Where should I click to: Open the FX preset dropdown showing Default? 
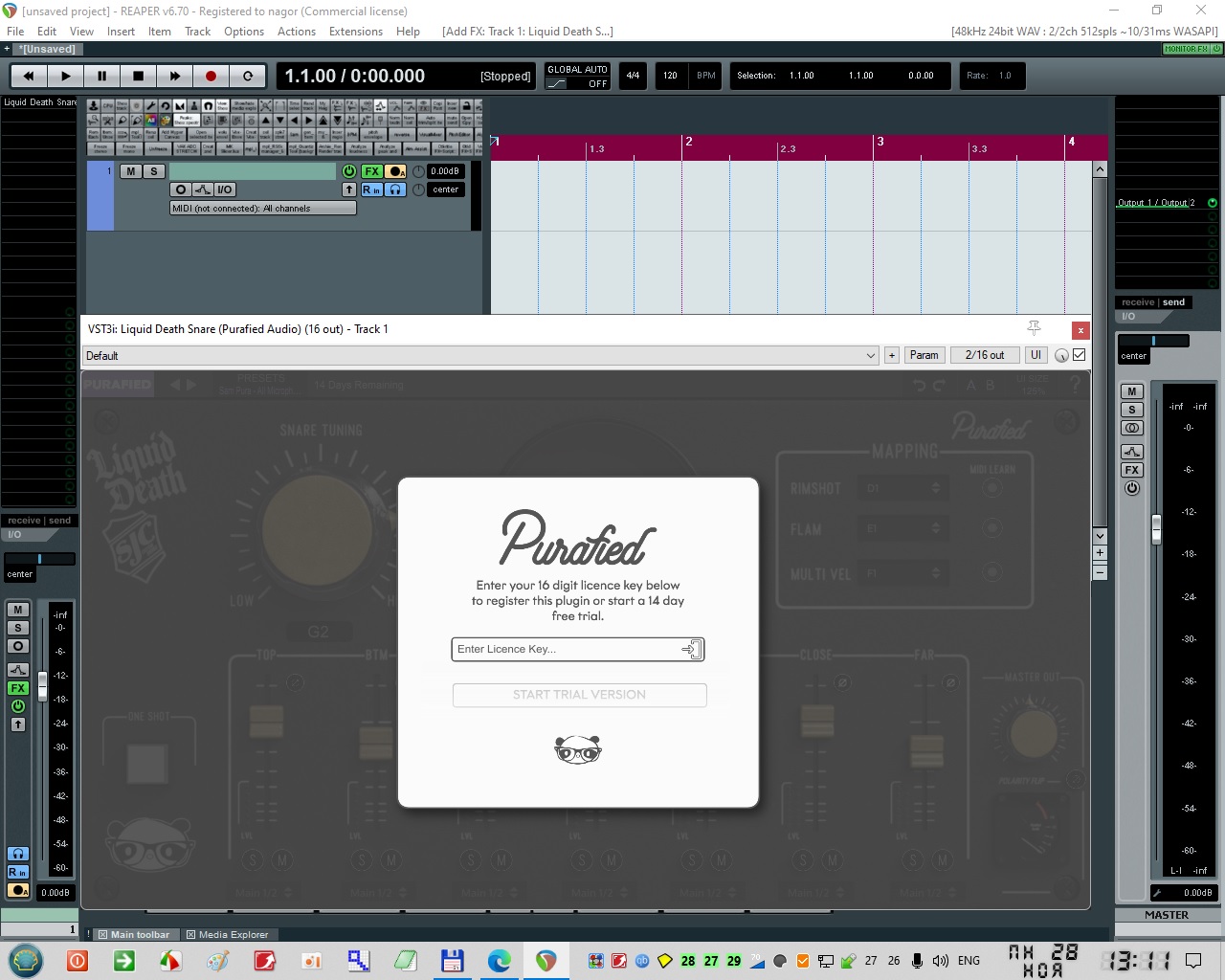click(480, 355)
